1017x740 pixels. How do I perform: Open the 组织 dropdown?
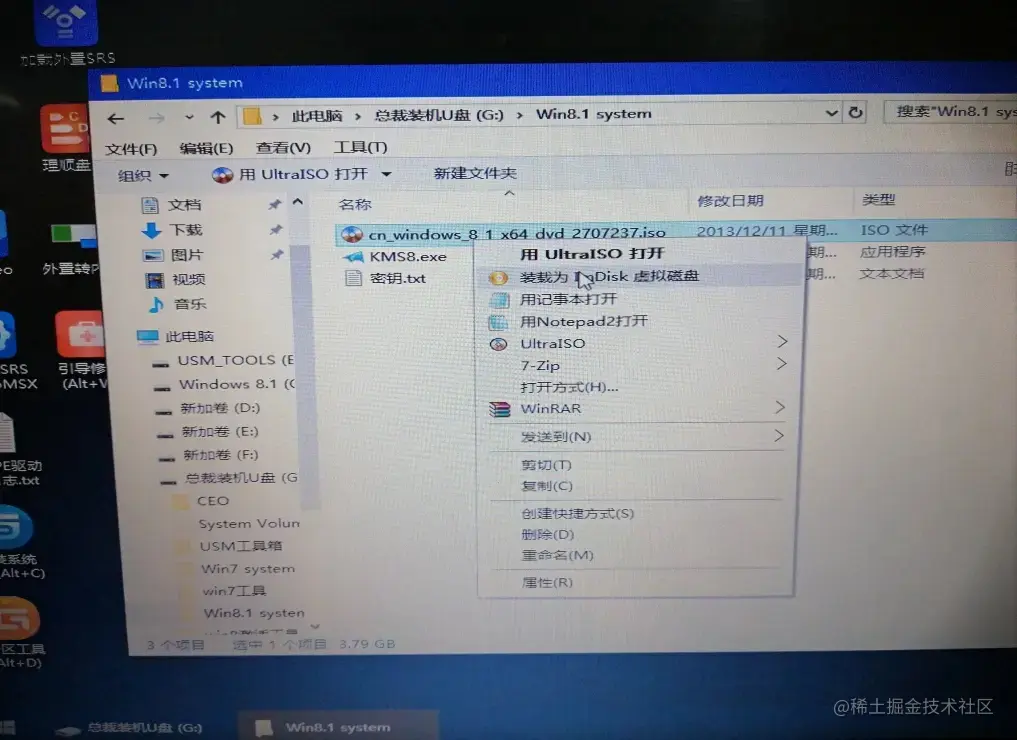pyautogui.click(x=143, y=176)
